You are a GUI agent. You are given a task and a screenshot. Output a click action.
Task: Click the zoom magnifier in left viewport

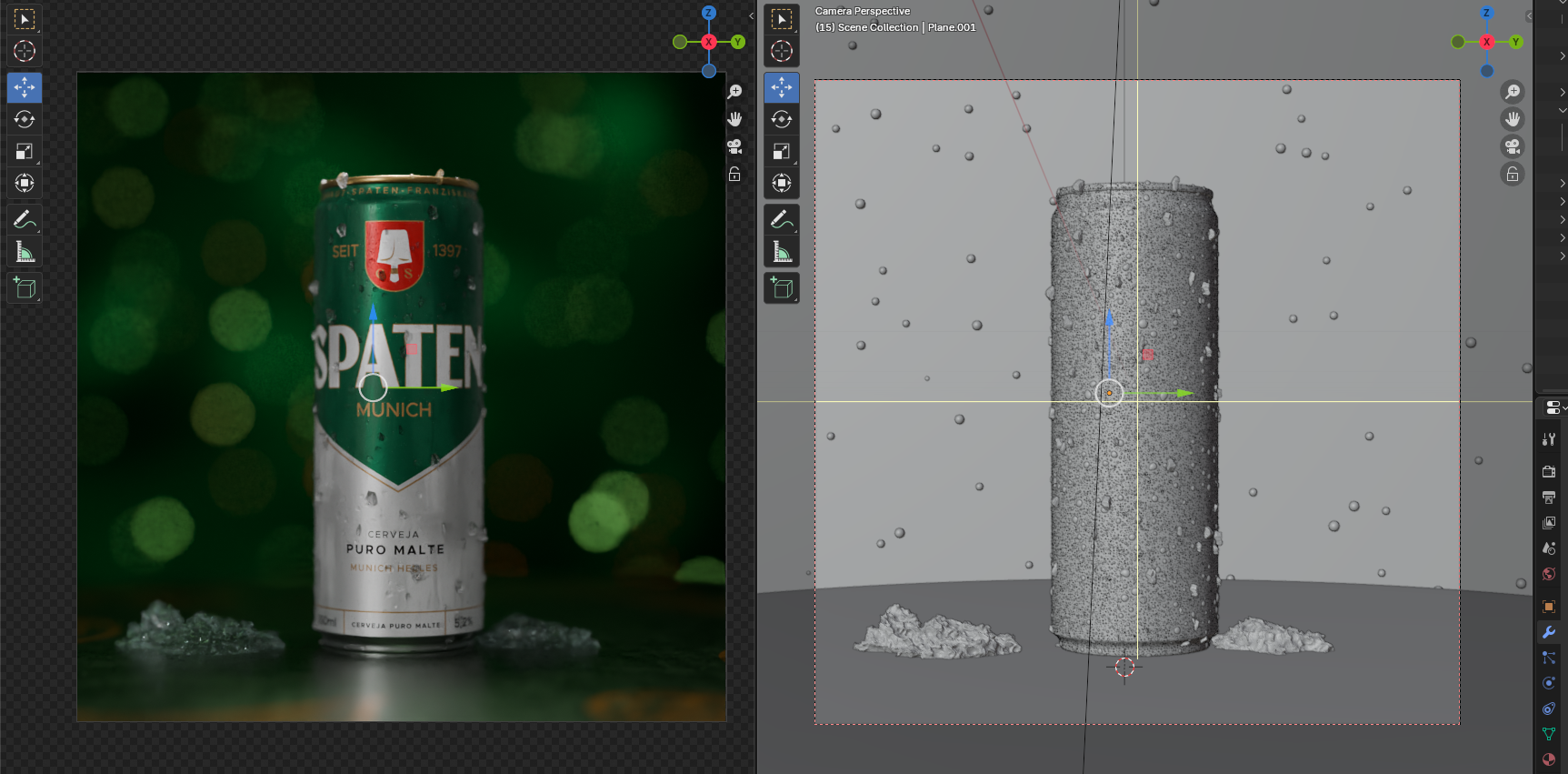(x=734, y=92)
